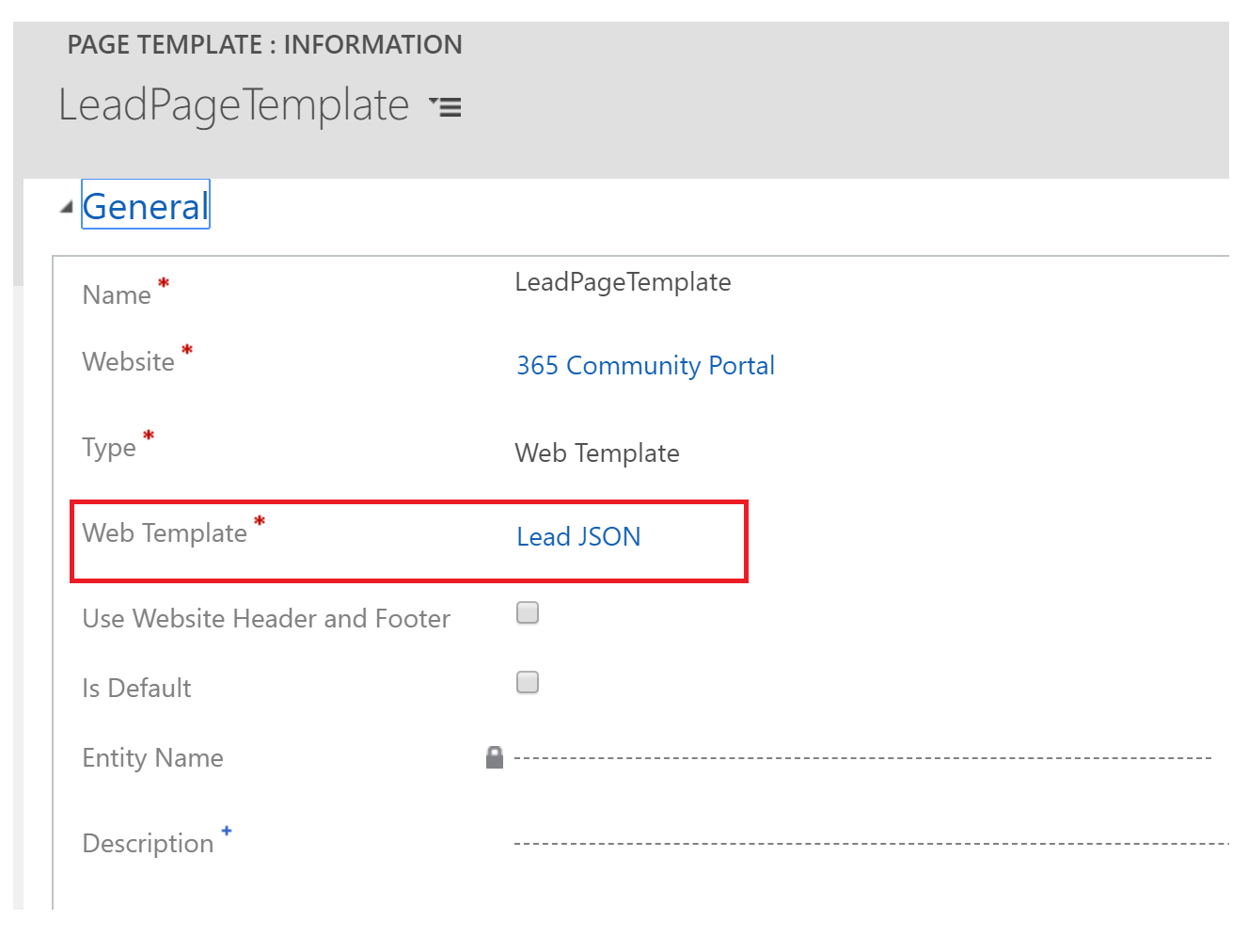1248x952 pixels.
Task: Open the 365 Community Portal website link
Action: [645, 365]
